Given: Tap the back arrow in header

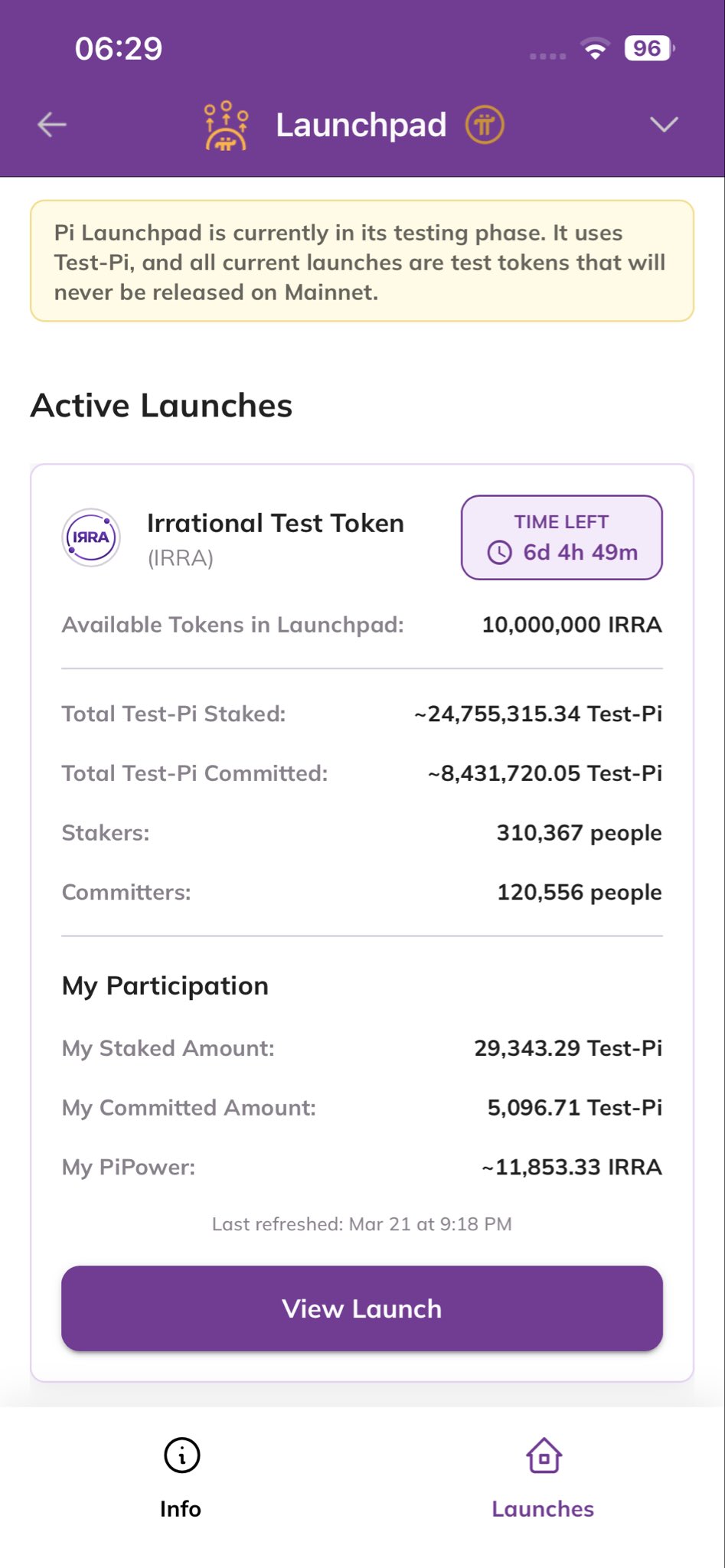Looking at the screenshot, I should pyautogui.click(x=52, y=124).
